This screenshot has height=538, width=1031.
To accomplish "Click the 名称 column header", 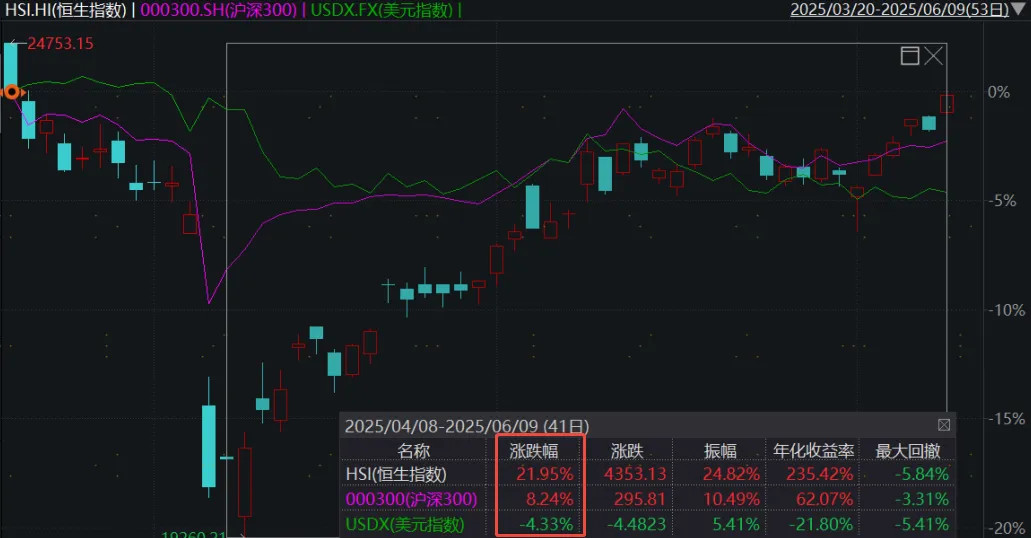I will pyautogui.click(x=413, y=451).
